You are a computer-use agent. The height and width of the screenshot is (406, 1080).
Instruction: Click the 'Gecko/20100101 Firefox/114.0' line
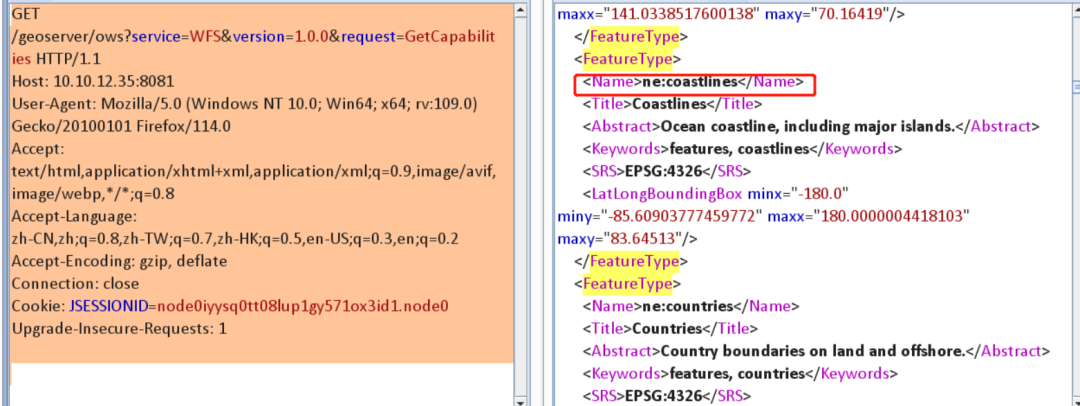[121, 126]
